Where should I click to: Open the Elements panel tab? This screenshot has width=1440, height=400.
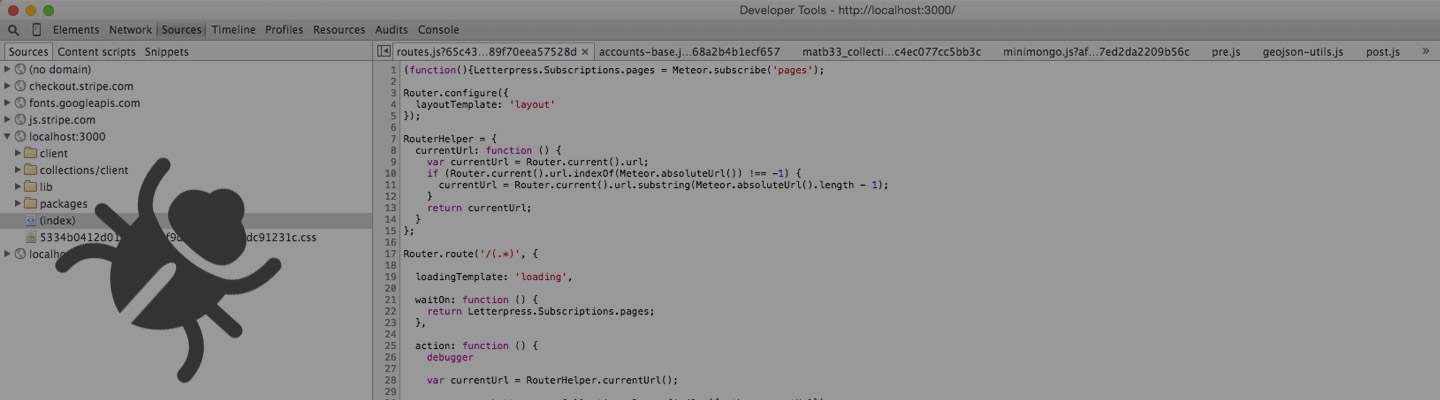click(x=76, y=30)
